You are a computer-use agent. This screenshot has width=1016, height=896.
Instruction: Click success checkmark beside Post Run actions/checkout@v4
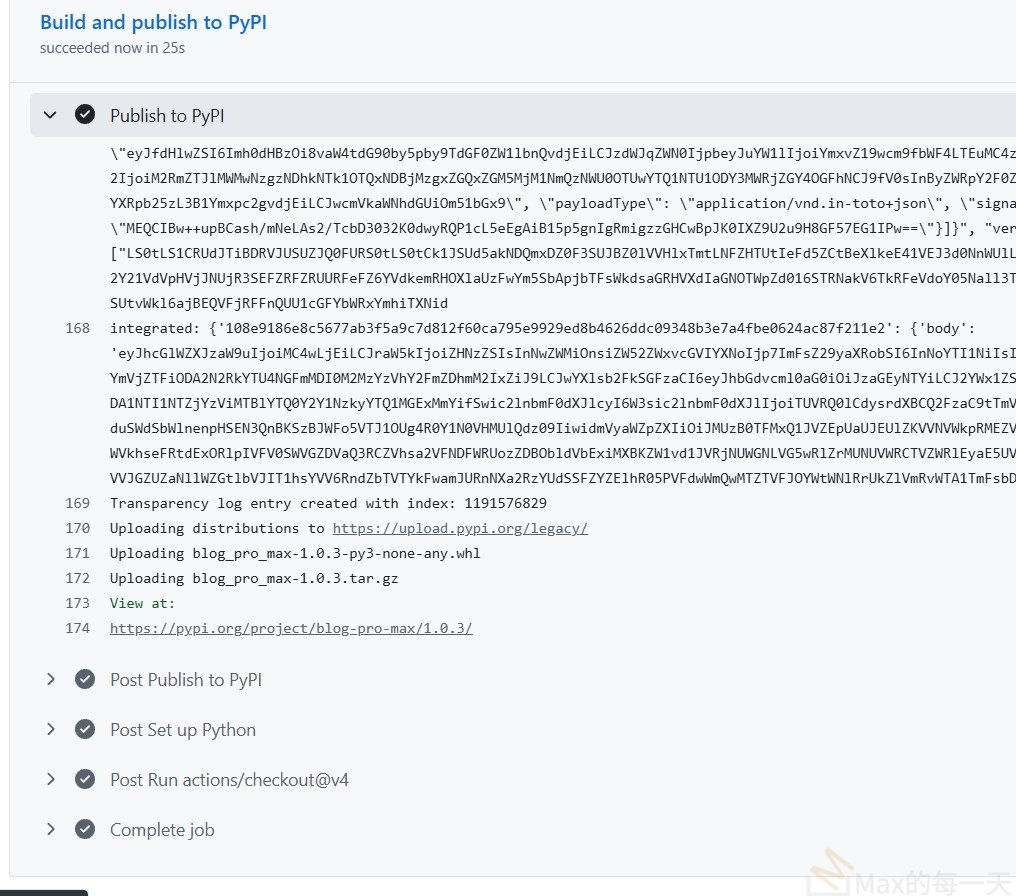(85, 779)
